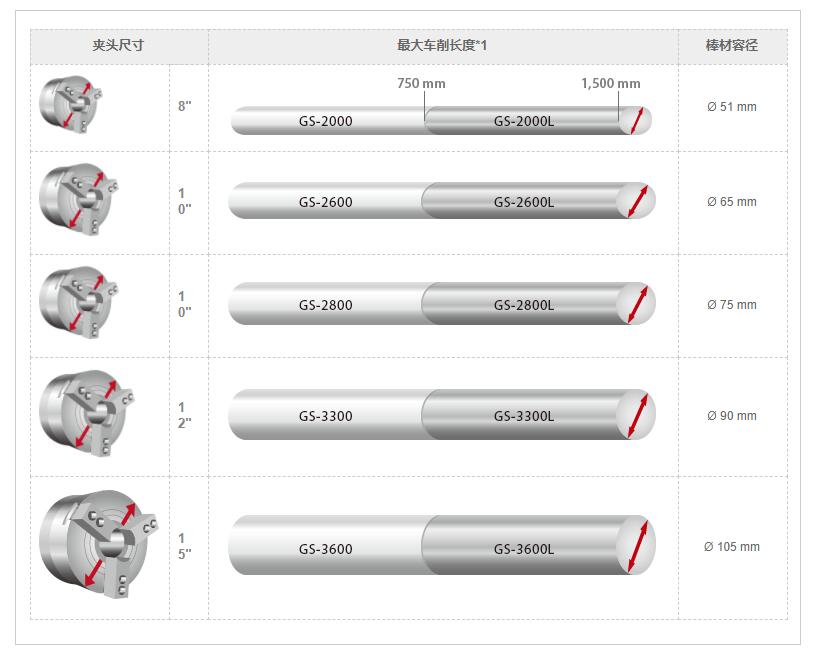This screenshot has height=656, width=813.
Task: Select the GS-3600L bar segment
Action: point(538,545)
